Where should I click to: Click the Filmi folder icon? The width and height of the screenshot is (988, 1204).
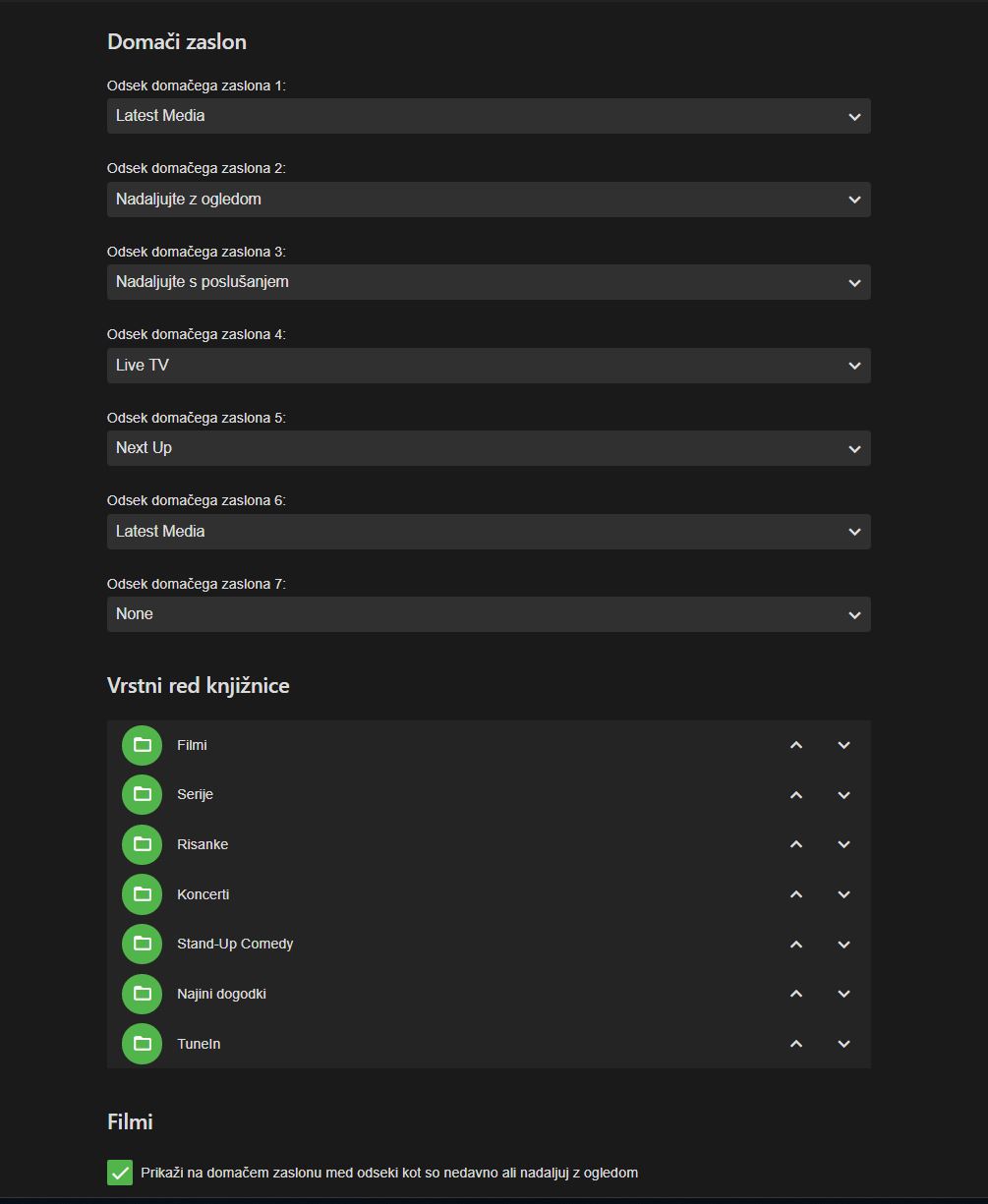pos(142,745)
